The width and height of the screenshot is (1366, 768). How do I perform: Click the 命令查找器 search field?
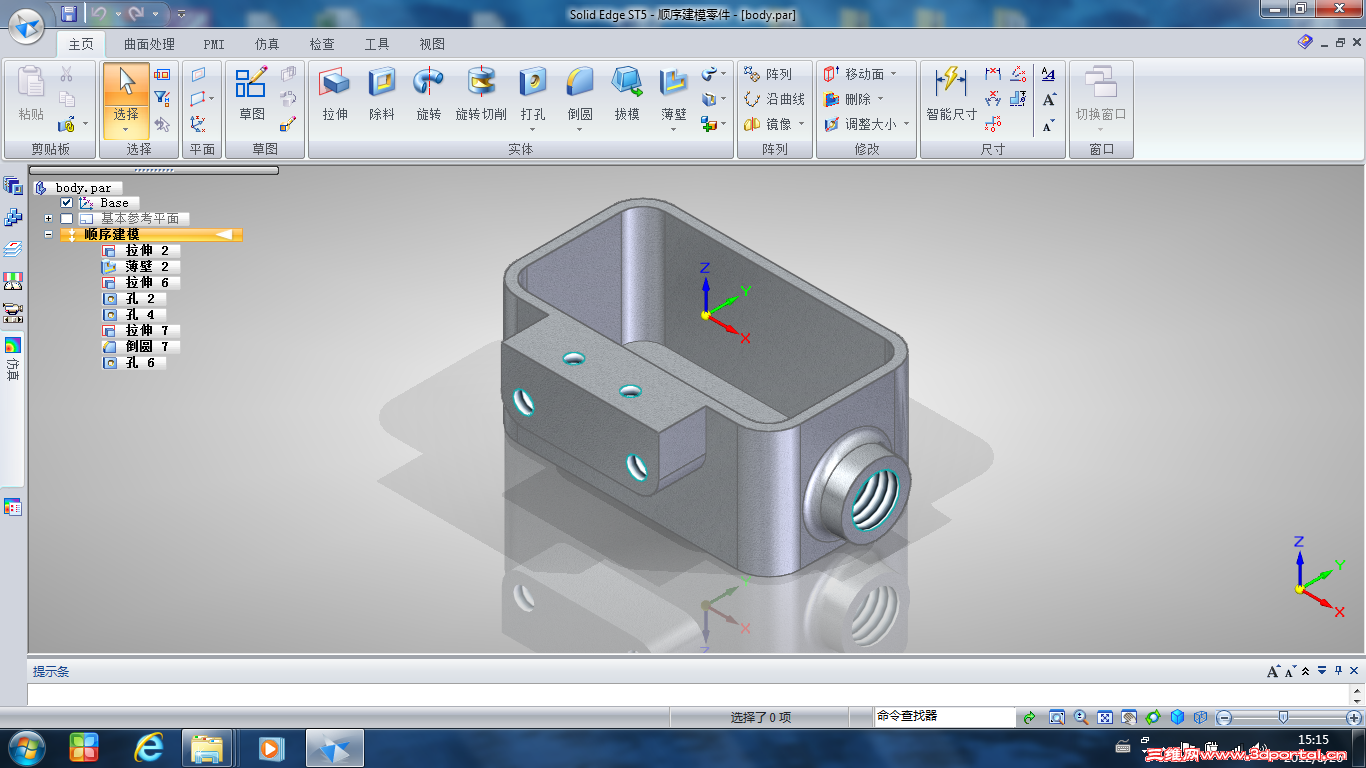[x=944, y=716]
